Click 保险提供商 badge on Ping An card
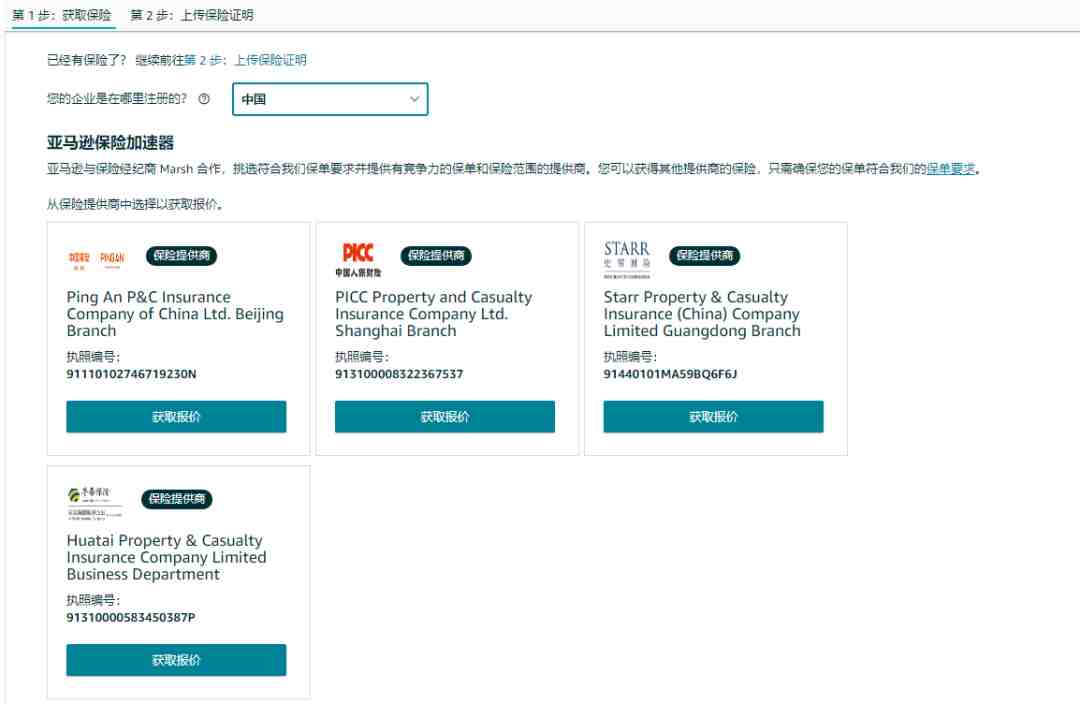 182,256
